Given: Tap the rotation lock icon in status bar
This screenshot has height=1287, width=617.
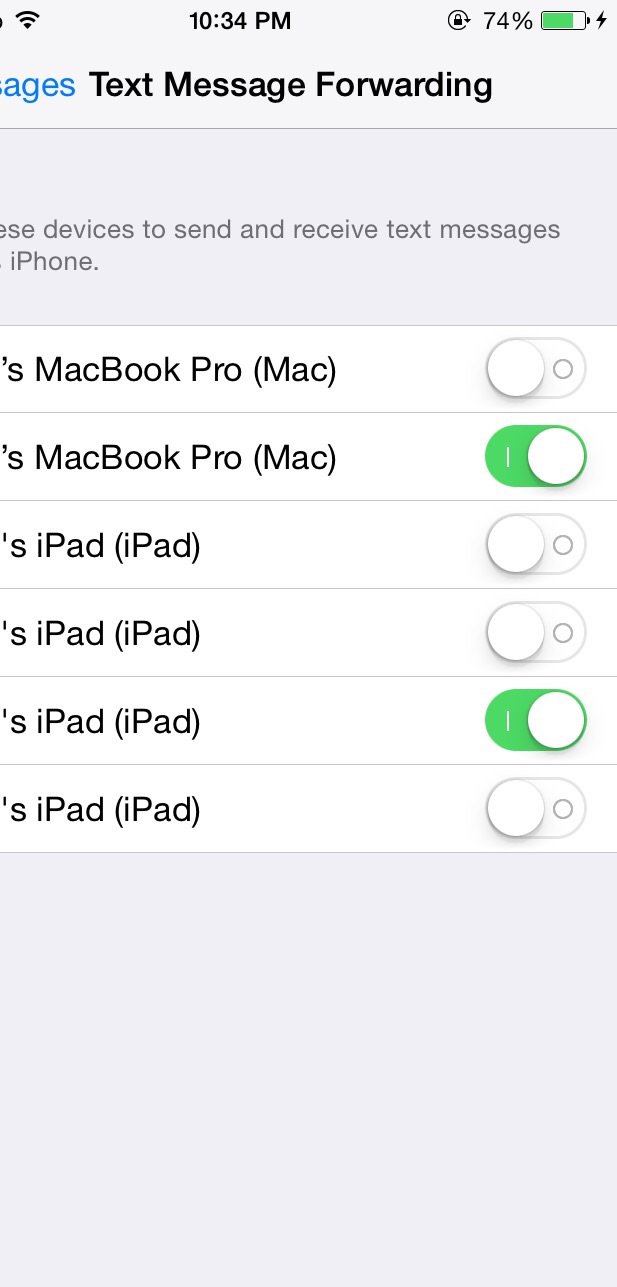Looking at the screenshot, I should coord(458,20).
